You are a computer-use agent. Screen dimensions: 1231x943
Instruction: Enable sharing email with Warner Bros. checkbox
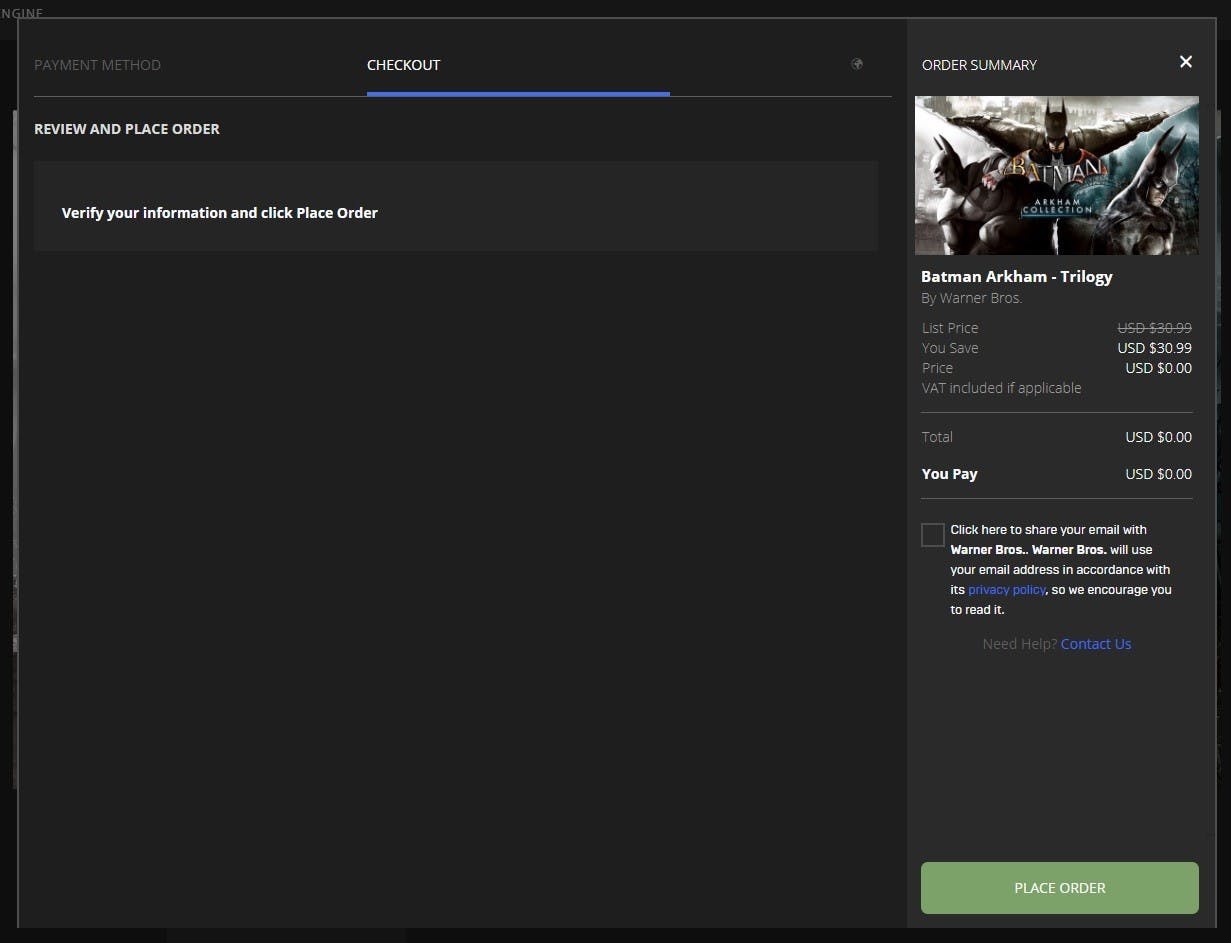(932, 535)
